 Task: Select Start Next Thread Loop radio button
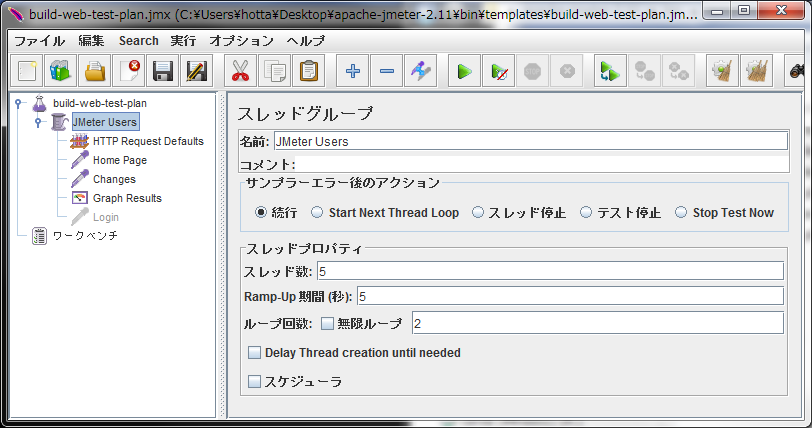click(317, 212)
